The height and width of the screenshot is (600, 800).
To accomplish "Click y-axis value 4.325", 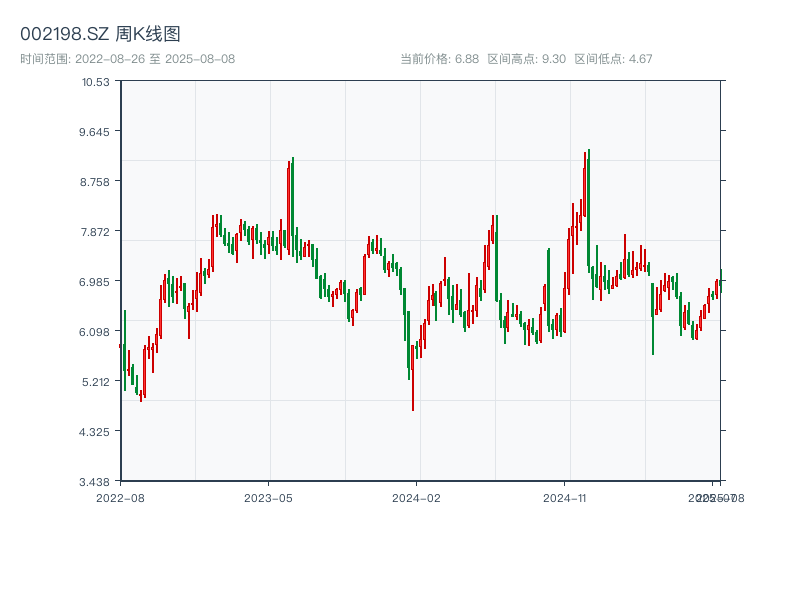I will (94, 432).
